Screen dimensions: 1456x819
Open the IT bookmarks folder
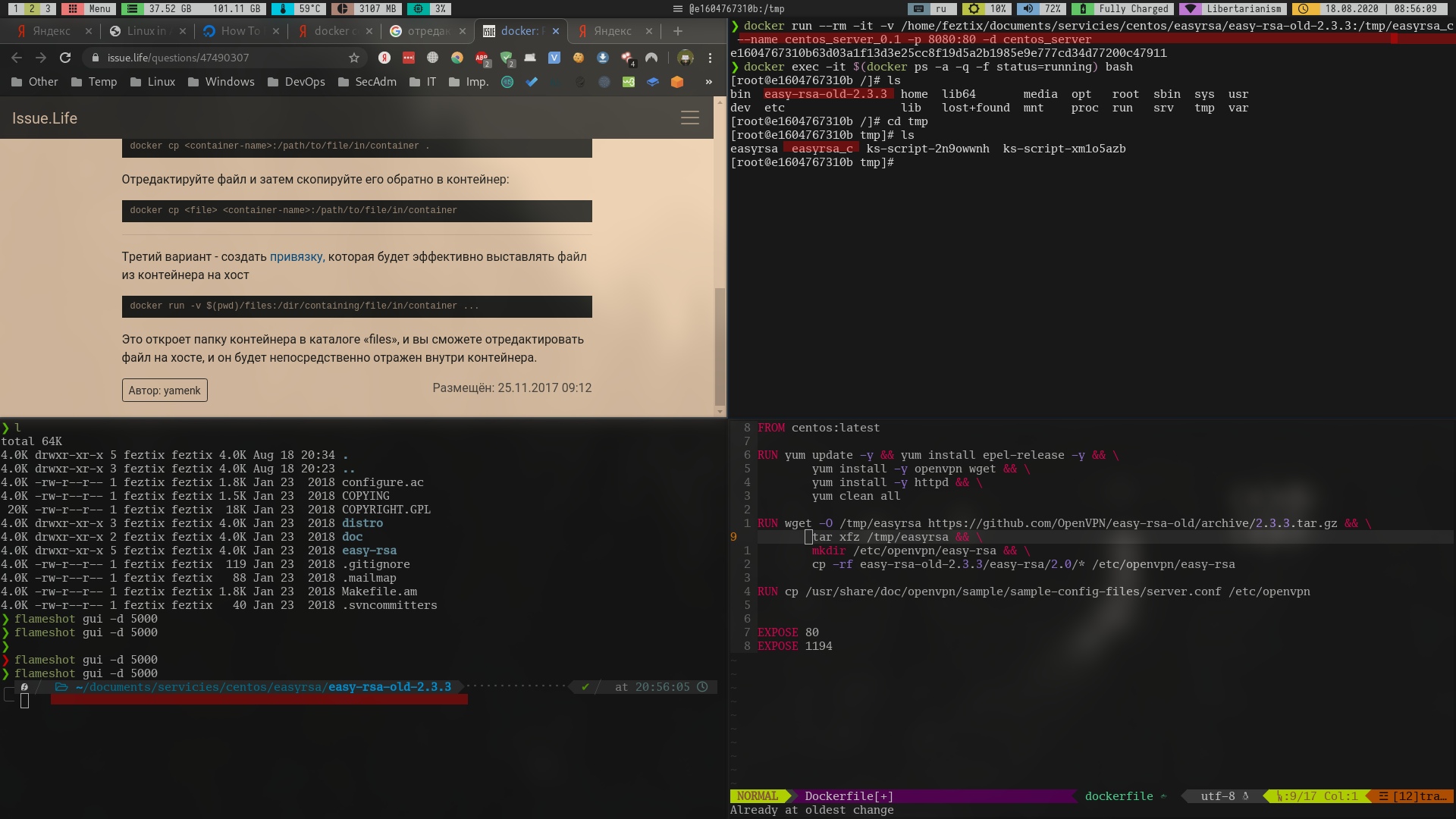[x=423, y=82]
